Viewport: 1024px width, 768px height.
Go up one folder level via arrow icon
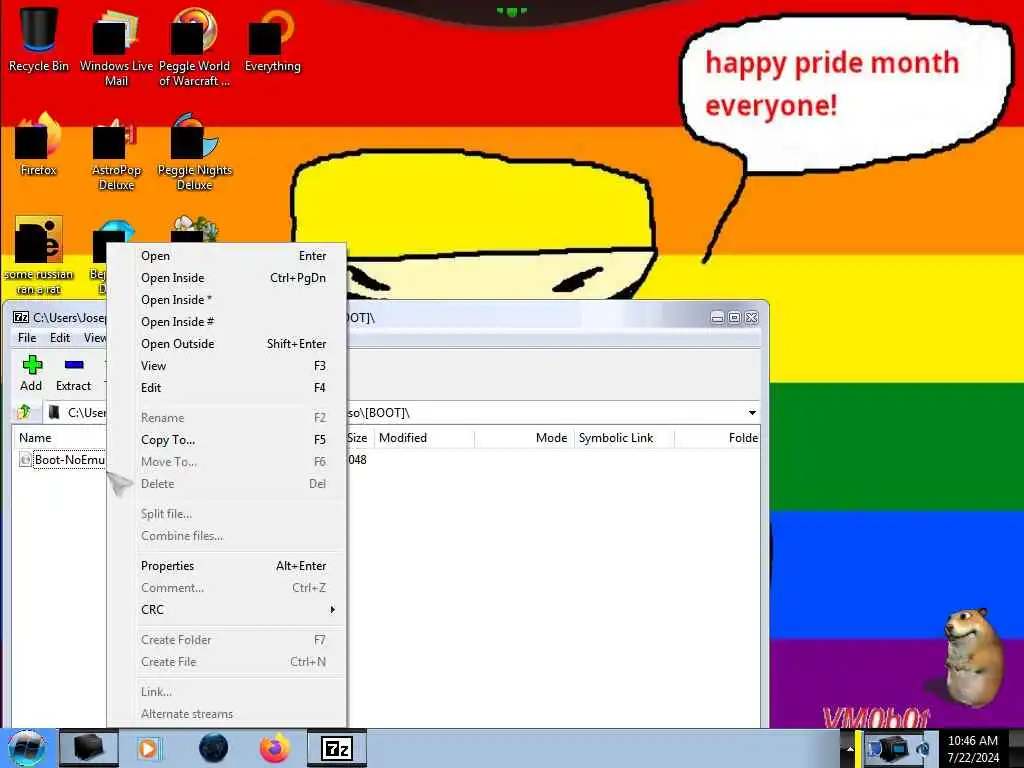[24, 412]
